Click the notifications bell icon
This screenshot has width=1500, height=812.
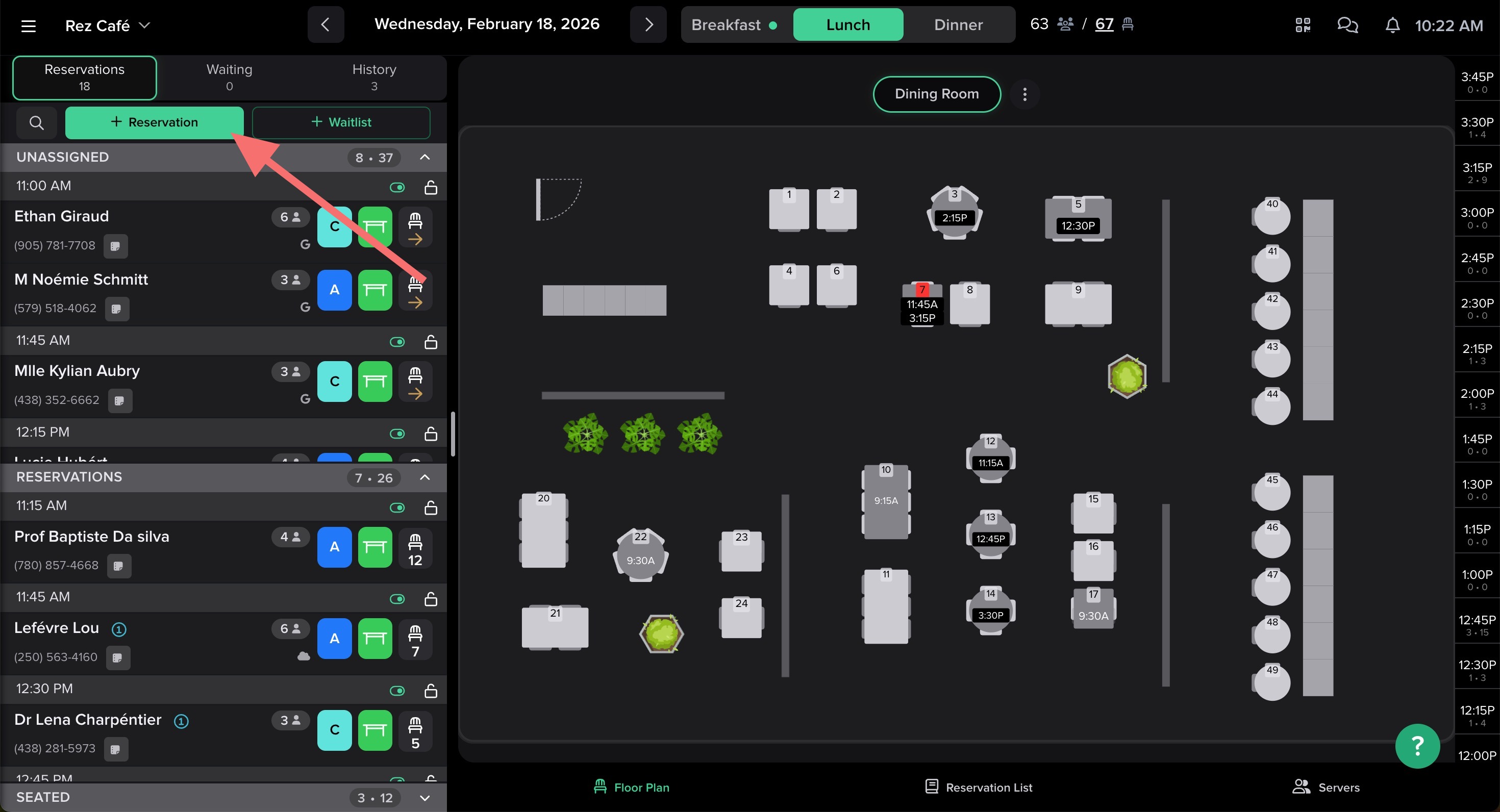tap(1392, 25)
